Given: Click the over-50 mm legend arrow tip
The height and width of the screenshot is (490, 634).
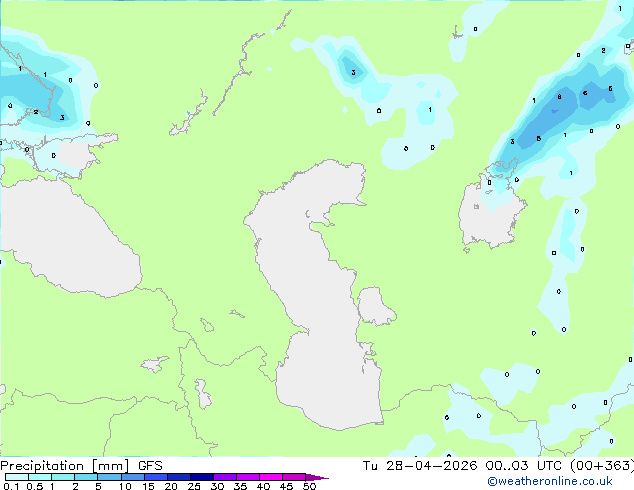Looking at the screenshot, I should [x=317, y=477].
